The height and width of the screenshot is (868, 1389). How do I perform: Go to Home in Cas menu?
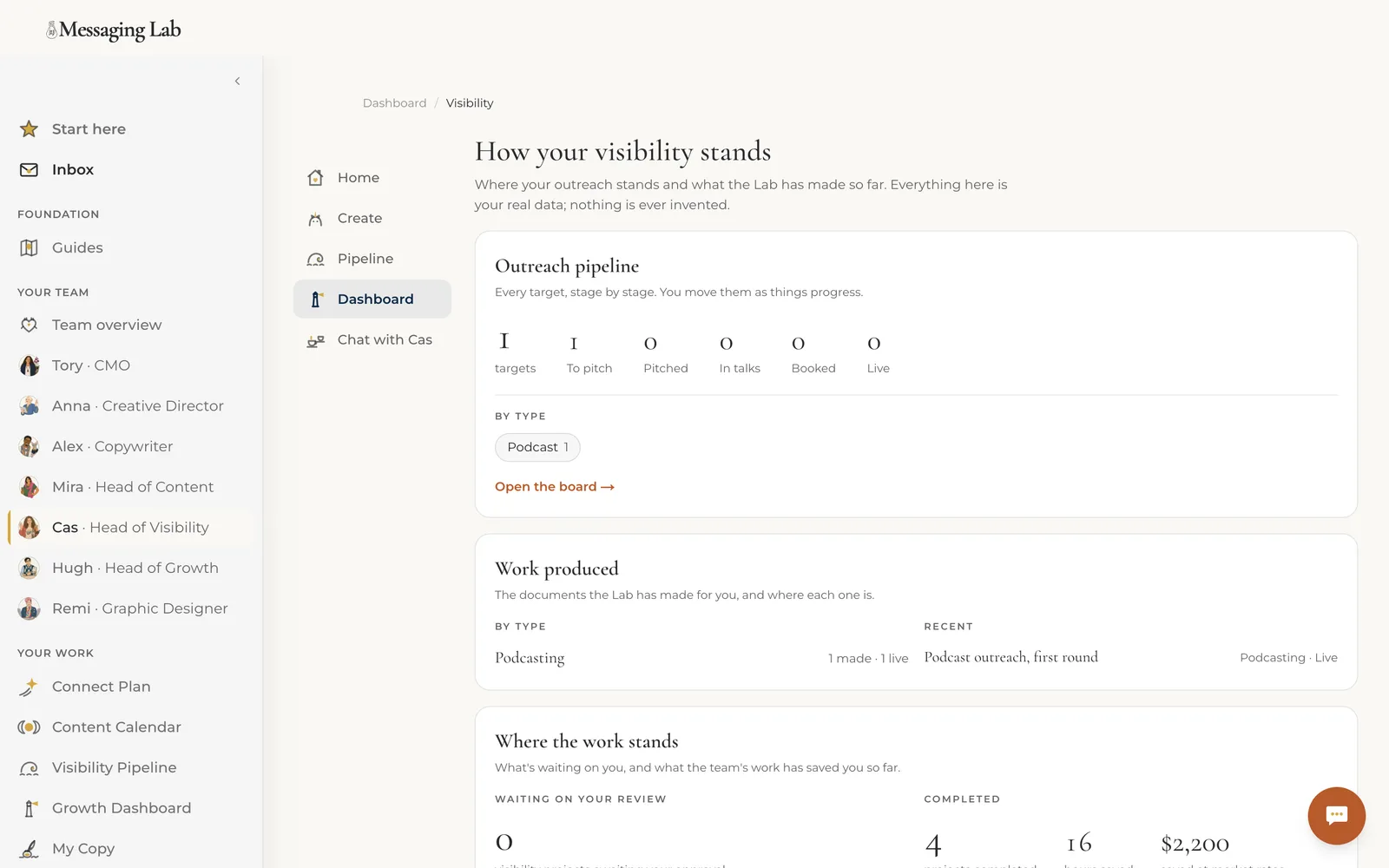click(x=372, y=178)
